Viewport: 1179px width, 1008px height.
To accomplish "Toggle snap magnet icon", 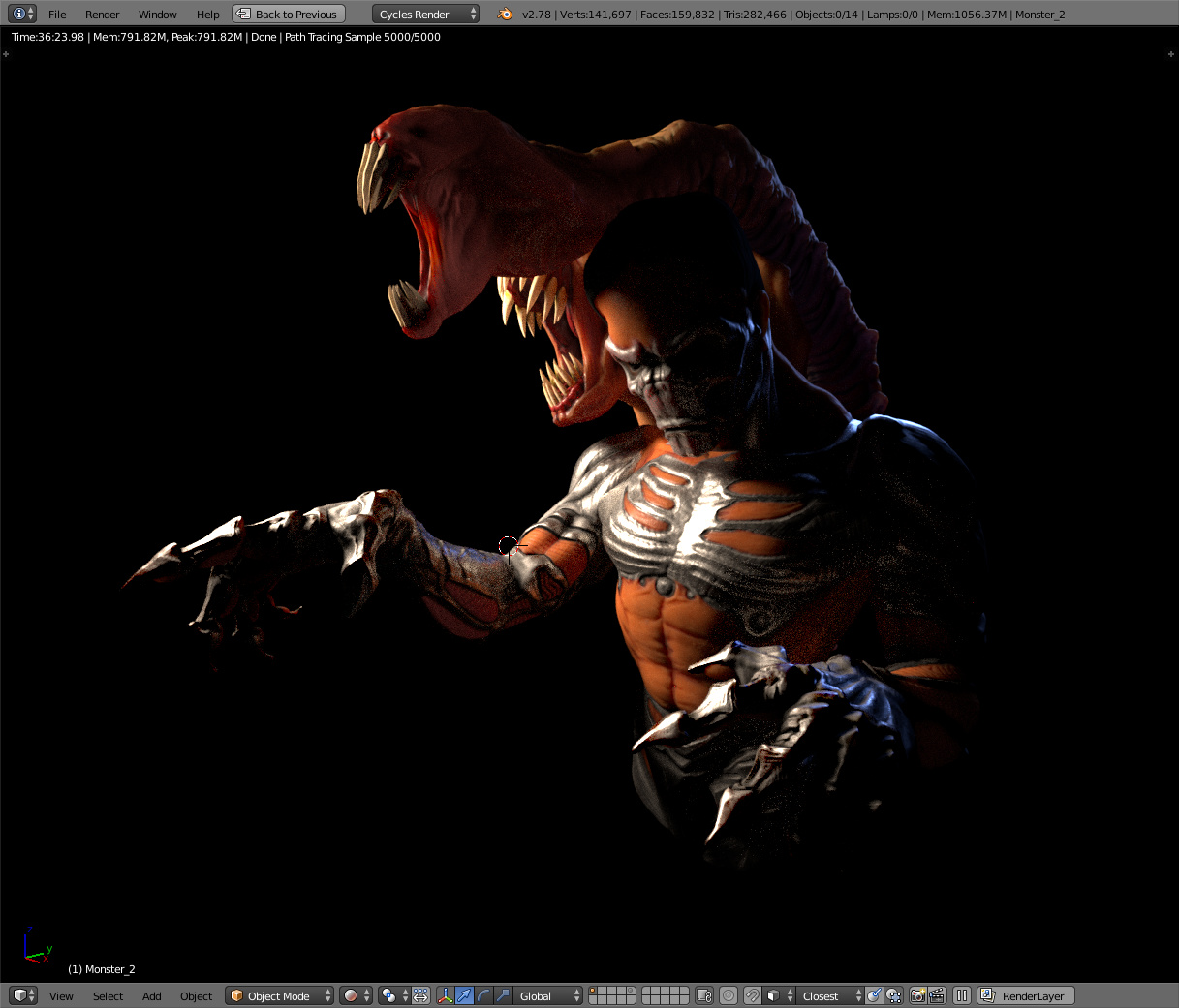I will (752, 995).
